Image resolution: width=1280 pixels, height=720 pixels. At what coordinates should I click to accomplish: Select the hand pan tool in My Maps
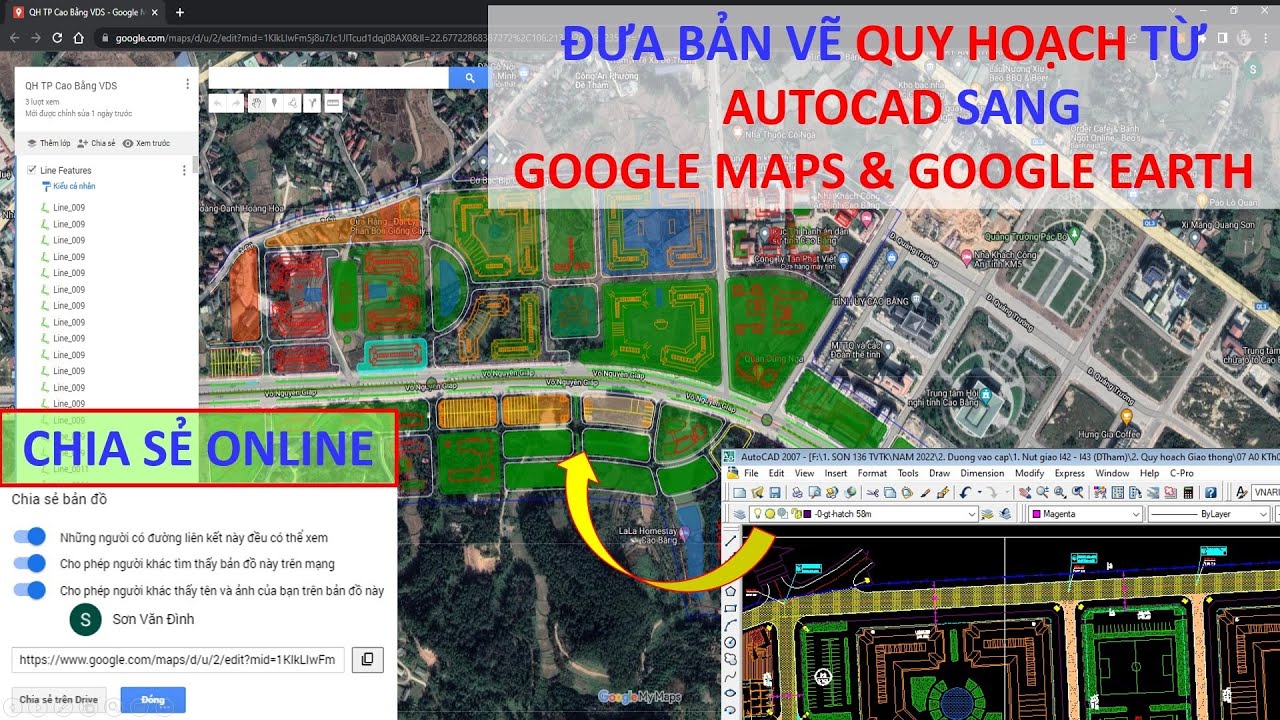(x=256, y=103)
